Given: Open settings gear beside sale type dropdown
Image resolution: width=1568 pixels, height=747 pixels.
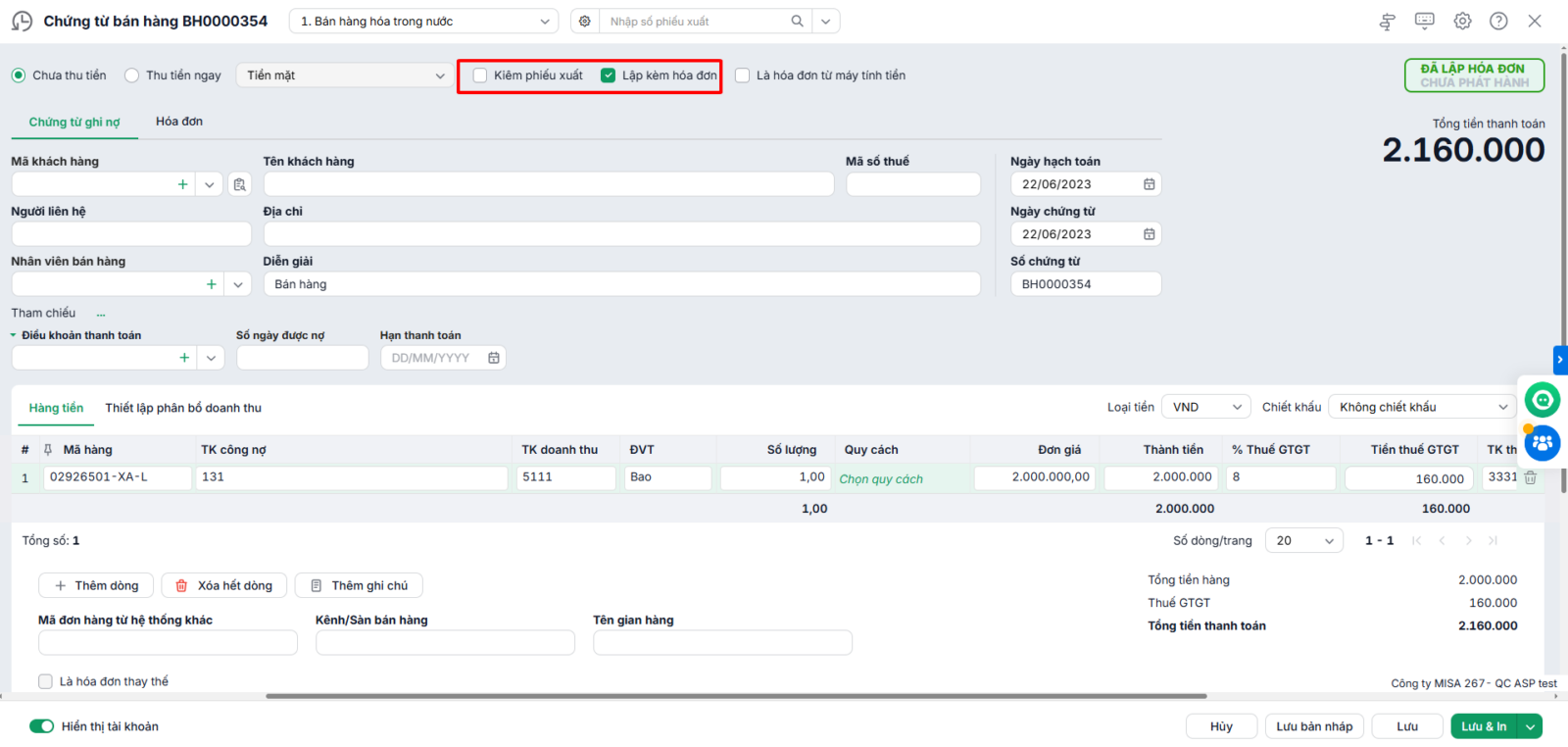Looking at the screenshot, I should pos(585,22).
